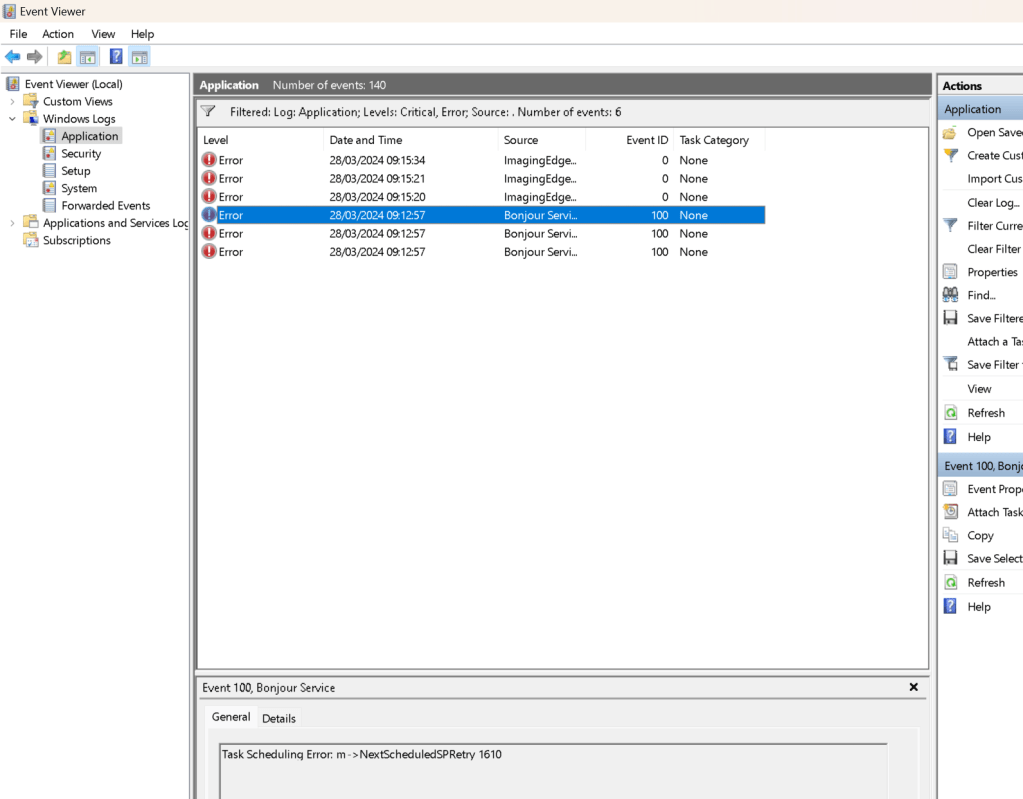Click Refresh under Event 100 actions

[986, 582]
